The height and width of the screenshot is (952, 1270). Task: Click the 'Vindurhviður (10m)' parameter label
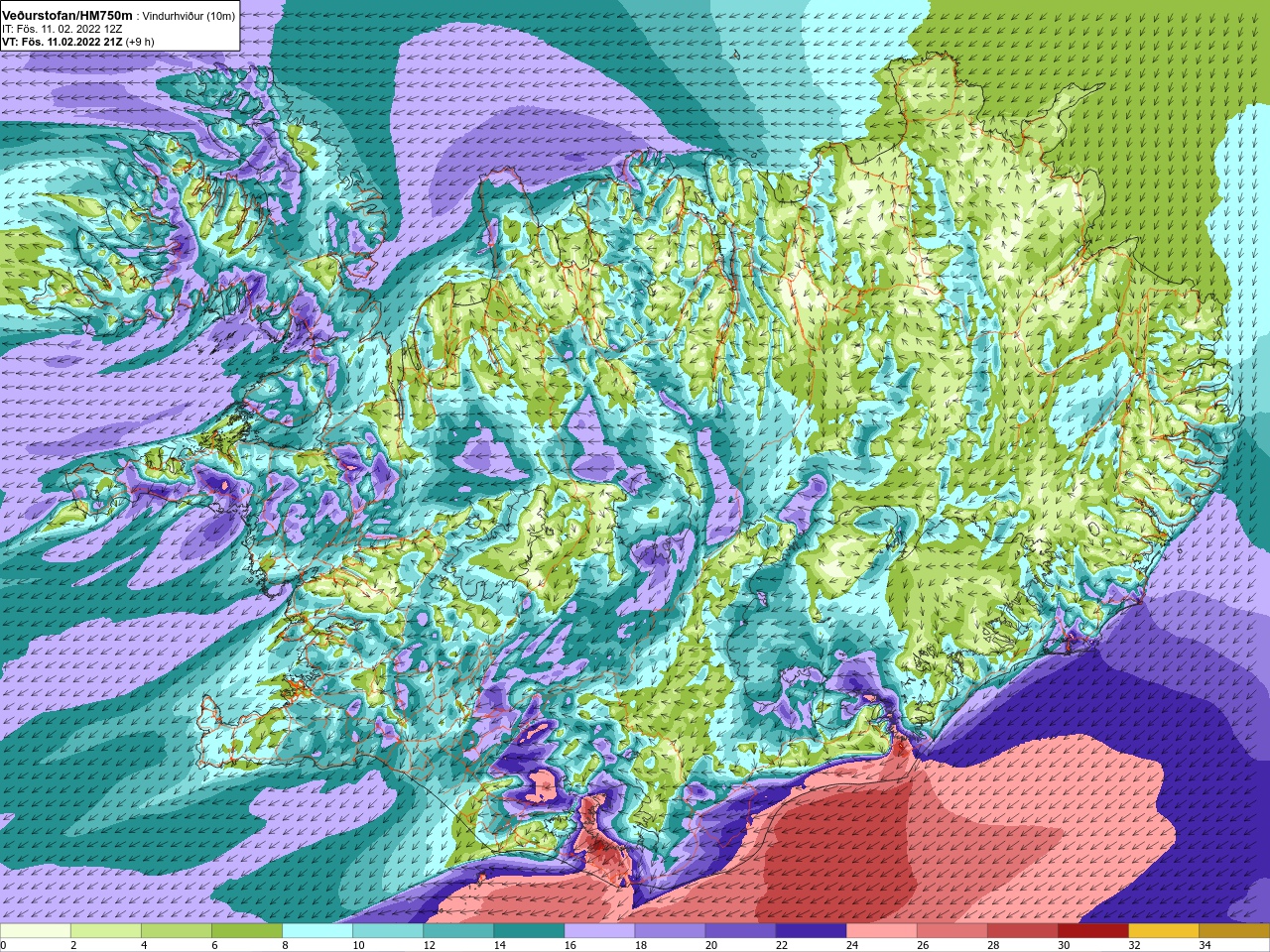[x=189, y=16]
